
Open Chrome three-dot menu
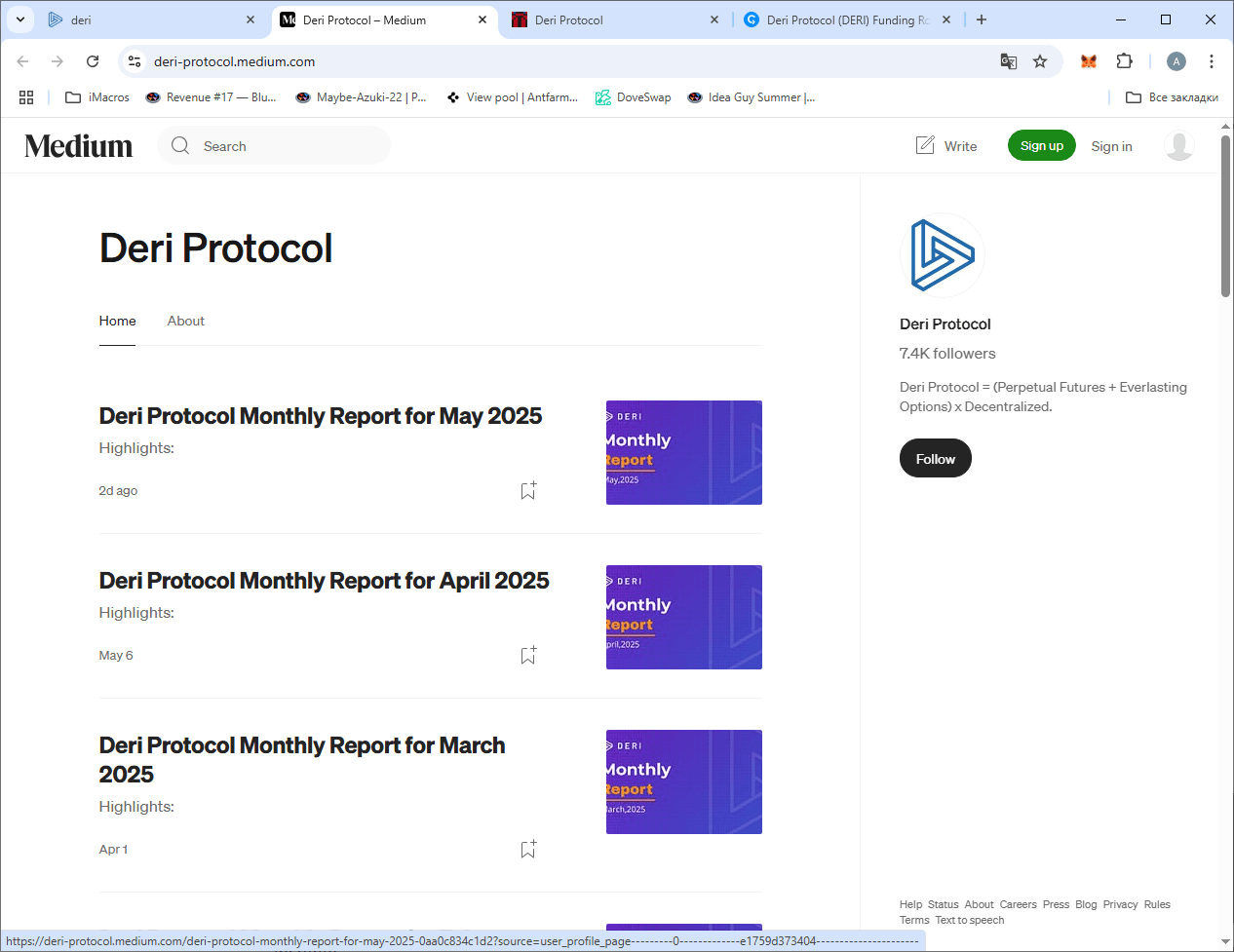1212,61
